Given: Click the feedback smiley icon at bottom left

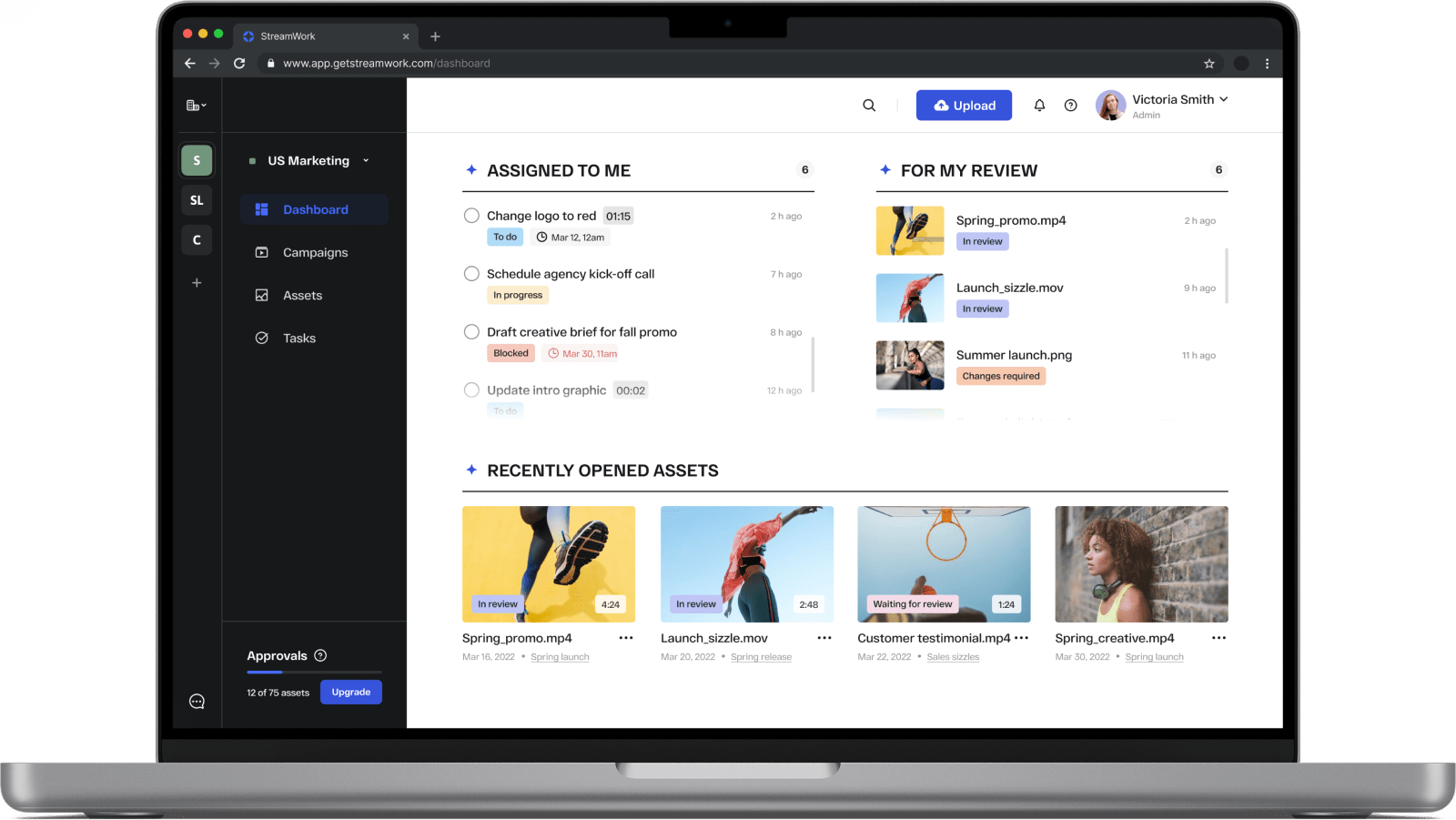Looking at the screenshot, I should (x=197, y=701).
